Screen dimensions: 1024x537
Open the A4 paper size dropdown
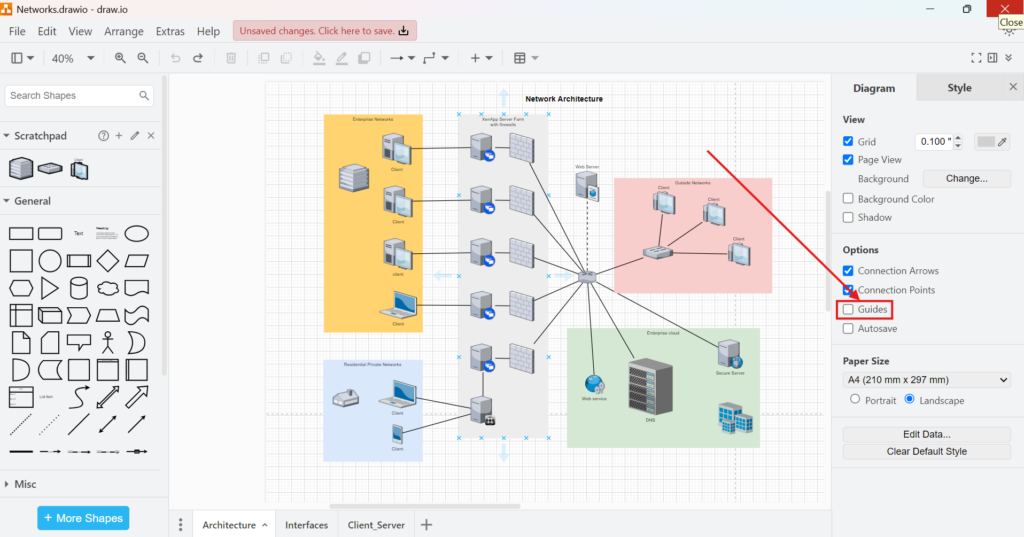click(x=926, y=380)
